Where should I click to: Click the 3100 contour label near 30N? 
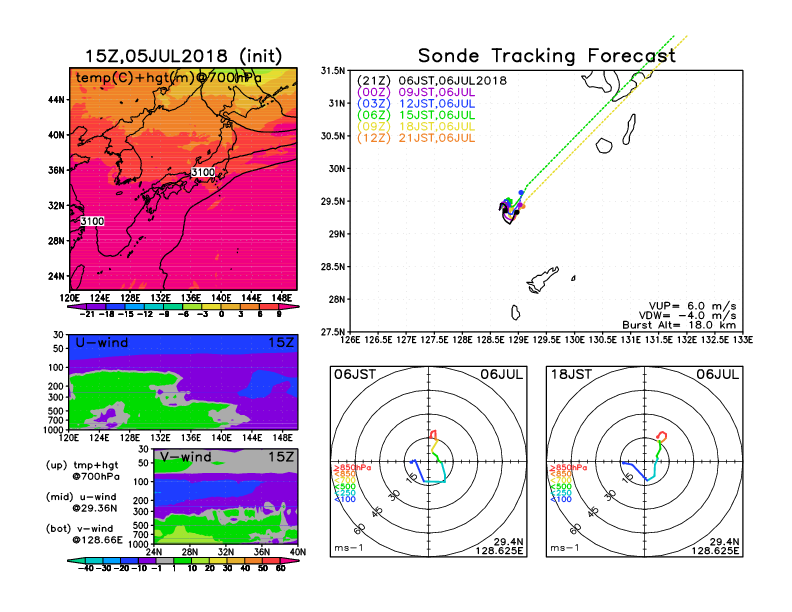point(92,221)
